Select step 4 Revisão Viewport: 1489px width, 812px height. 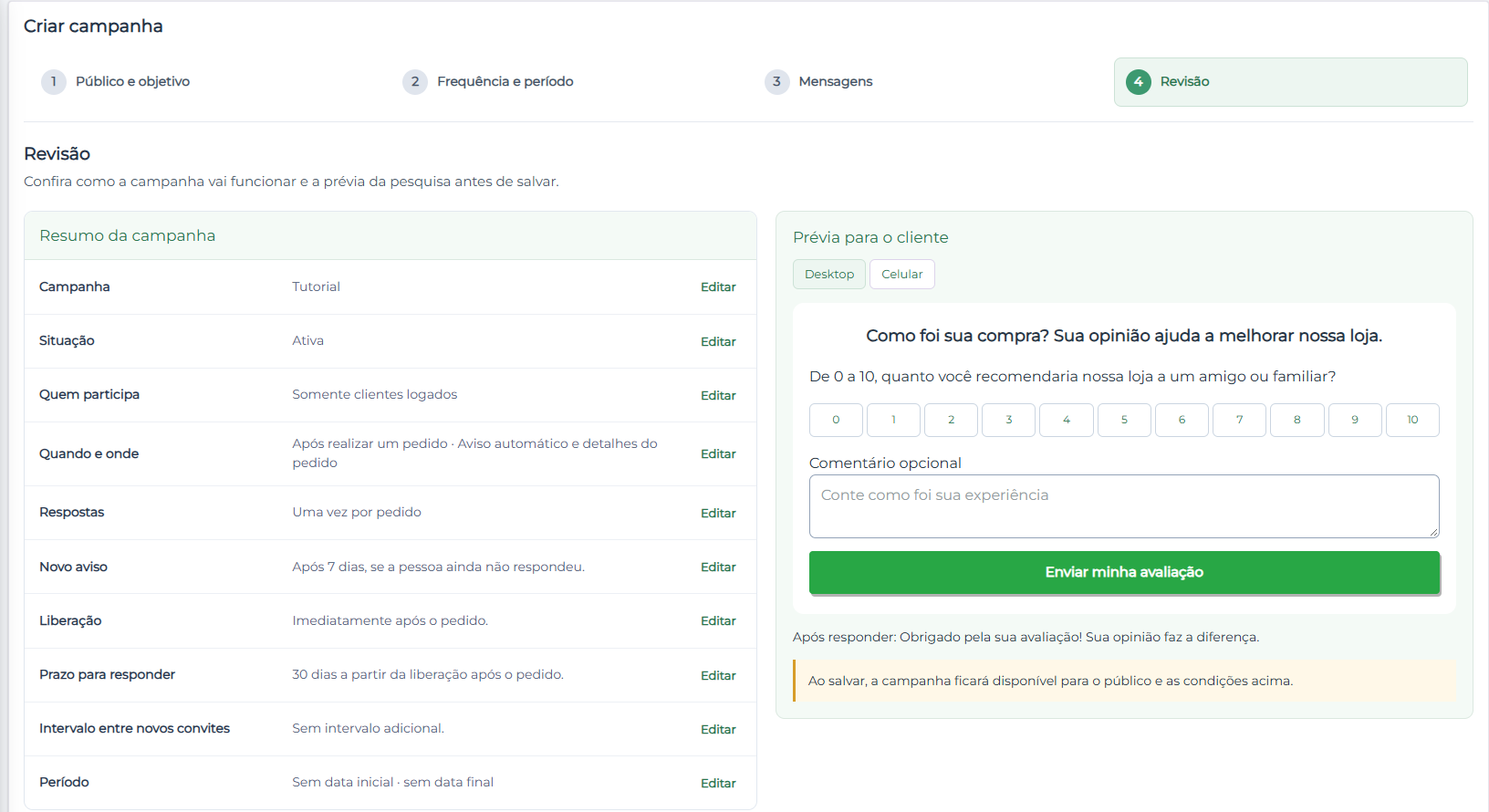[1290, 82]
